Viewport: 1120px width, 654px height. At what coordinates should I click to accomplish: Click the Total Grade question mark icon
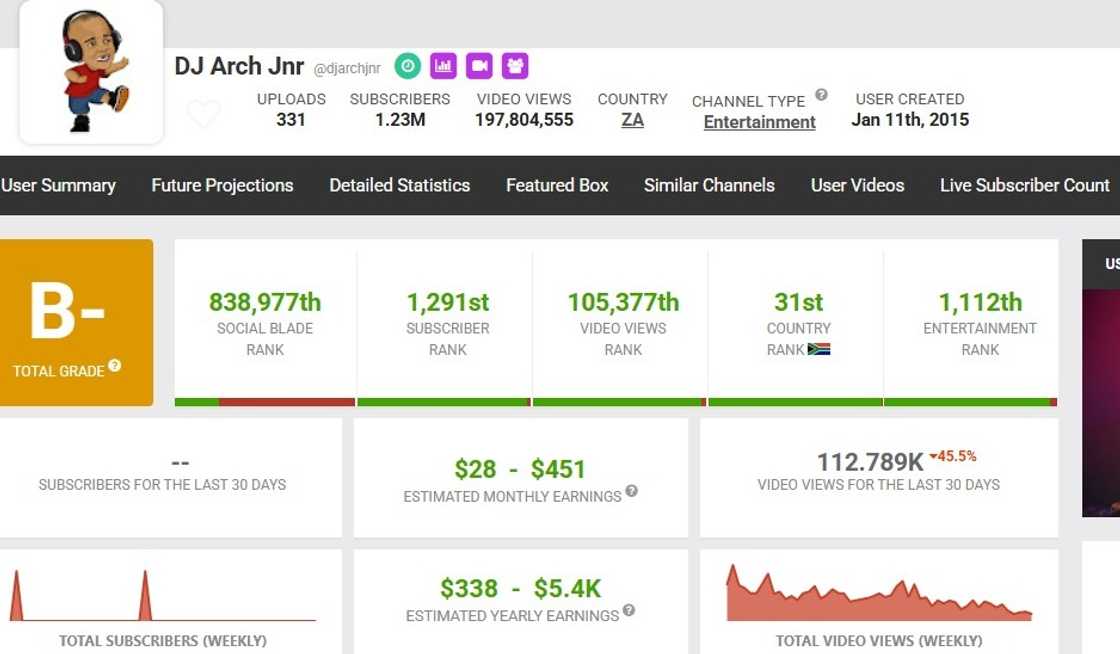tap(115, 366)
